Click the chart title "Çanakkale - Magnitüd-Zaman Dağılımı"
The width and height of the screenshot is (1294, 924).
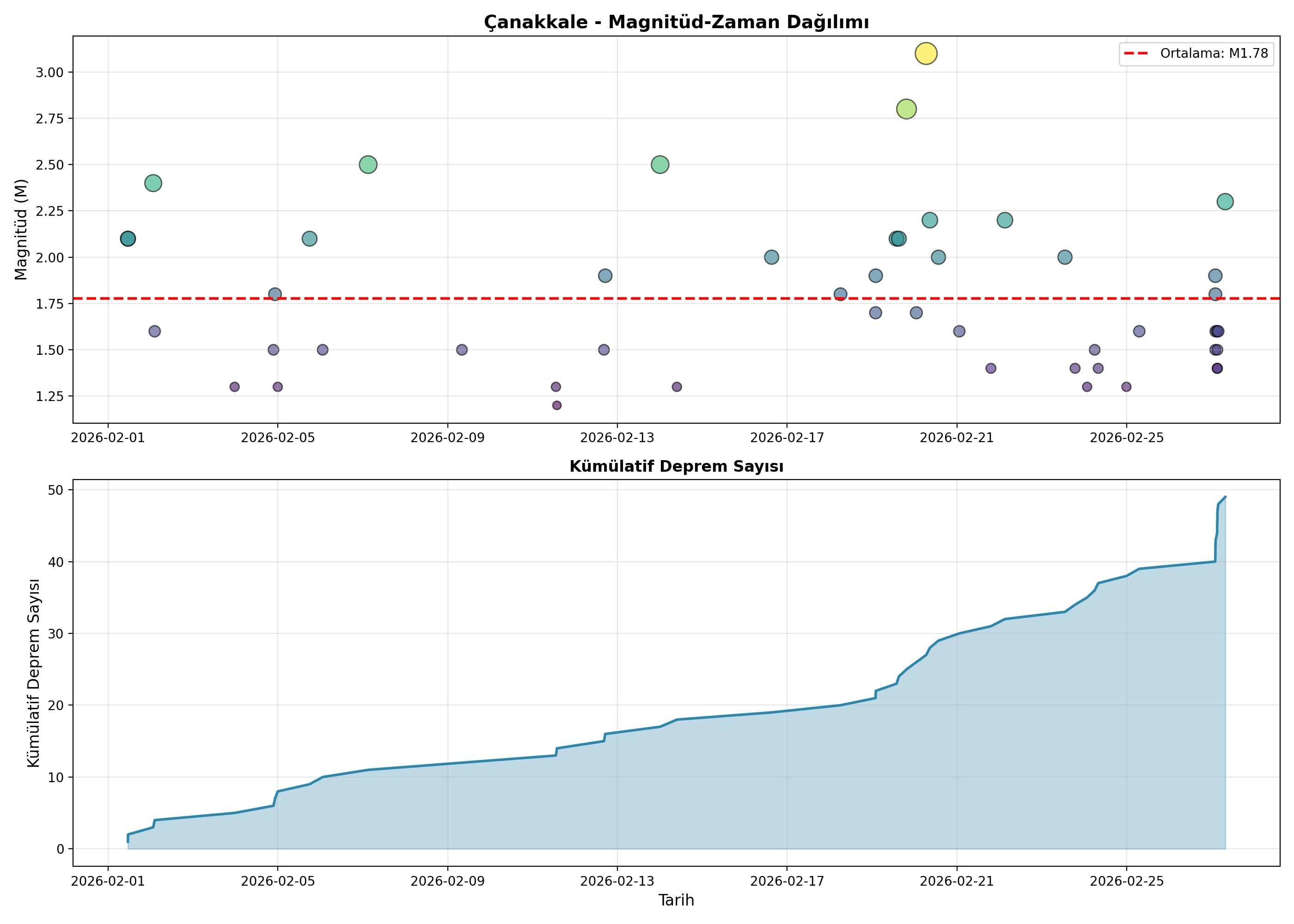676,22
